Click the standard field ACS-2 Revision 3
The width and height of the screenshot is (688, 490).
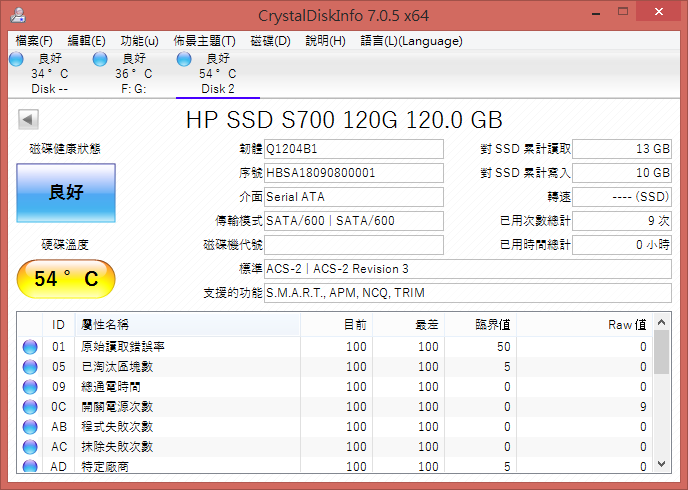[468, 269]
